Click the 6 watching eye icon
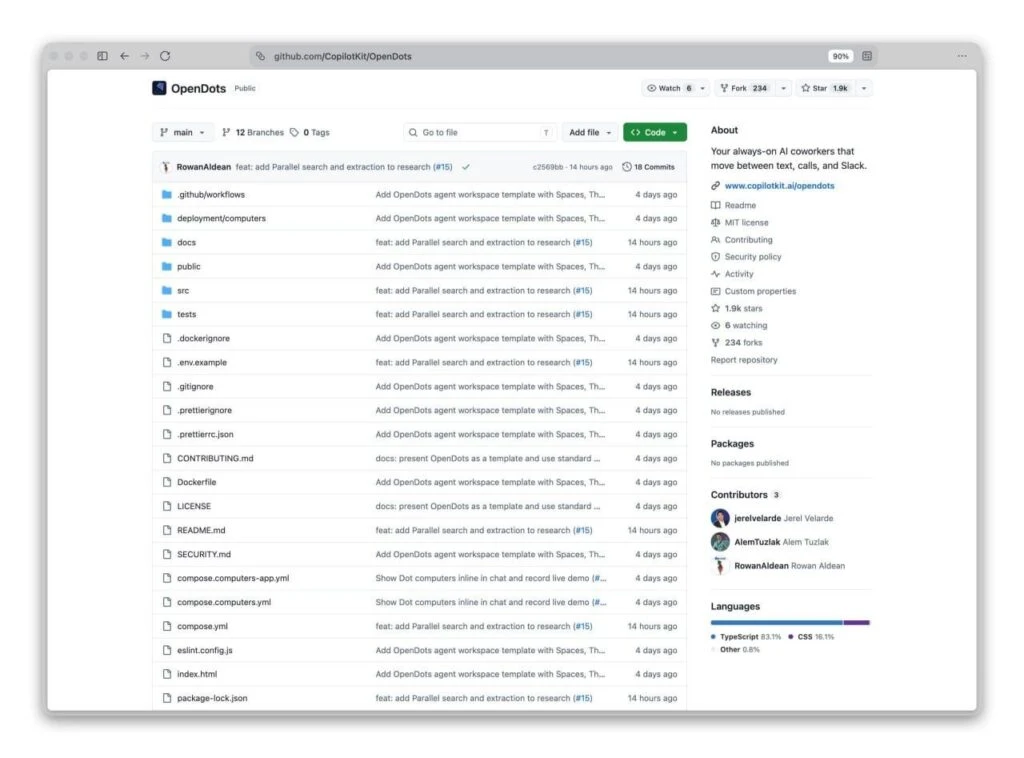The width and height of the screenshot is (1024, 758). (716, 326)
